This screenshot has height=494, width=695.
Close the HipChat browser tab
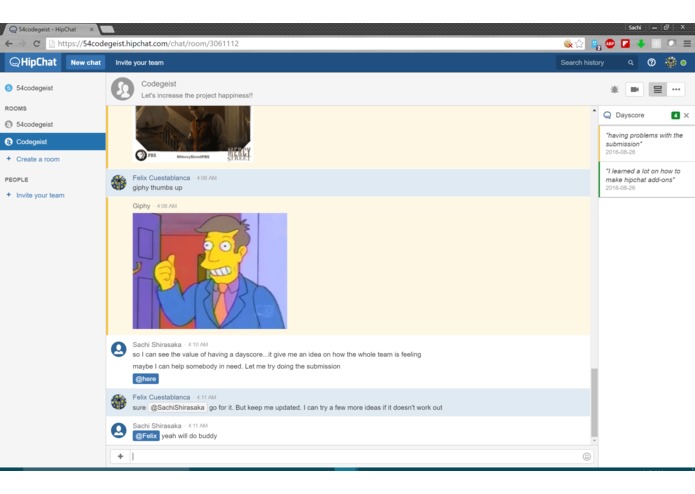tap(91, 29)
